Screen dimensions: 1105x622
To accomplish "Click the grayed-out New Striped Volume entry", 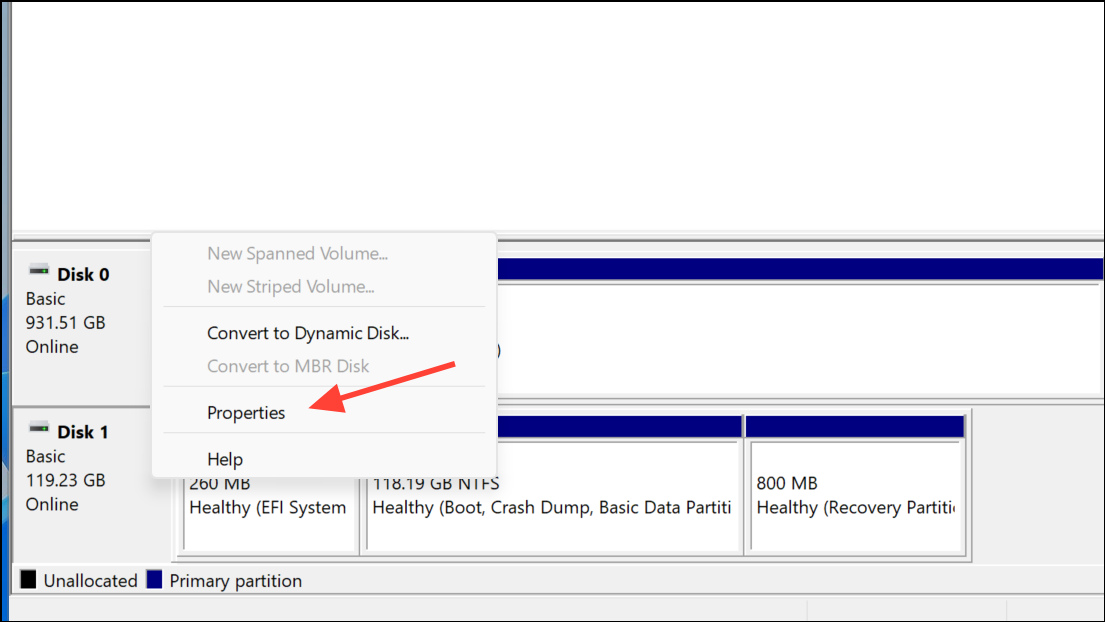I will coord(290,286).
